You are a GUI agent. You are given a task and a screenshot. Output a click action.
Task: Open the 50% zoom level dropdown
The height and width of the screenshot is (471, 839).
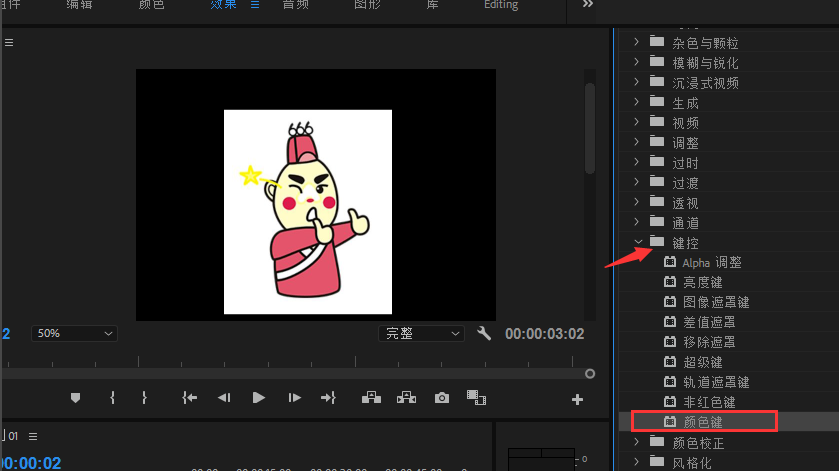(74, 333)
